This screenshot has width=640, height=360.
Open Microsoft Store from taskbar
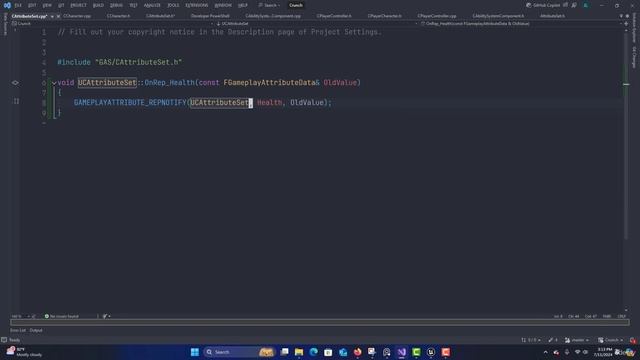coord(328,352)
